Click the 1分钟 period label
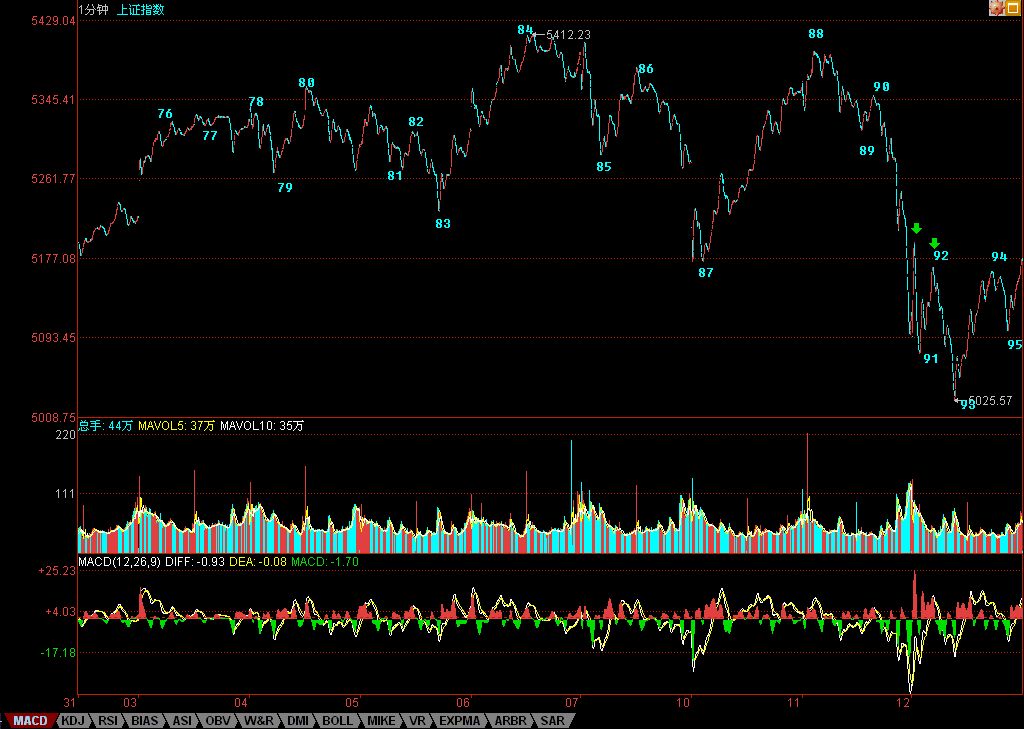This screenshot has height=729, width=1024. tap(96, 10)
